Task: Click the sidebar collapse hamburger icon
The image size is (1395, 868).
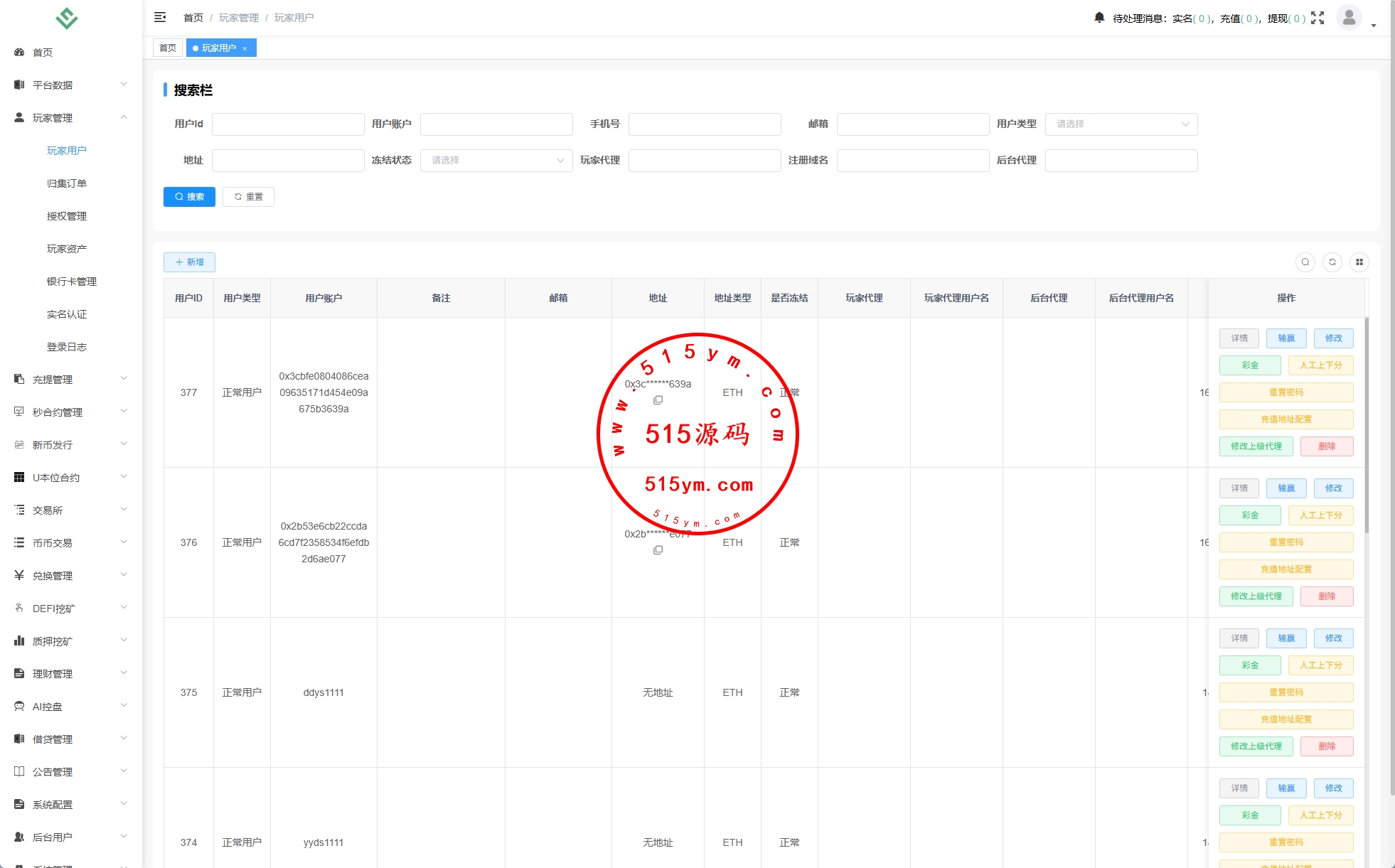Action: tap(160, 17)
